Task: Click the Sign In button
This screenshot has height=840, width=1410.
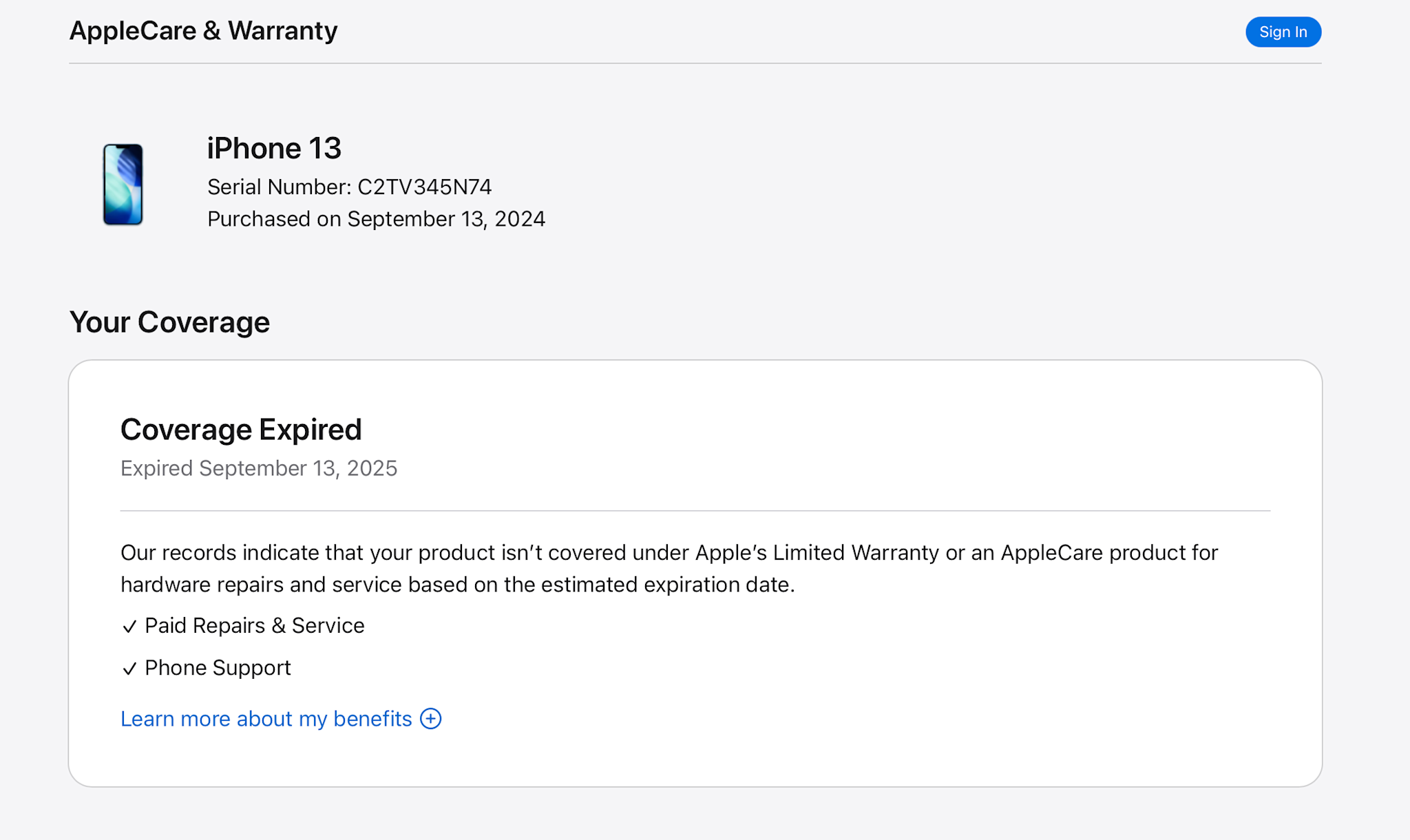Action: click(1283, 32)
